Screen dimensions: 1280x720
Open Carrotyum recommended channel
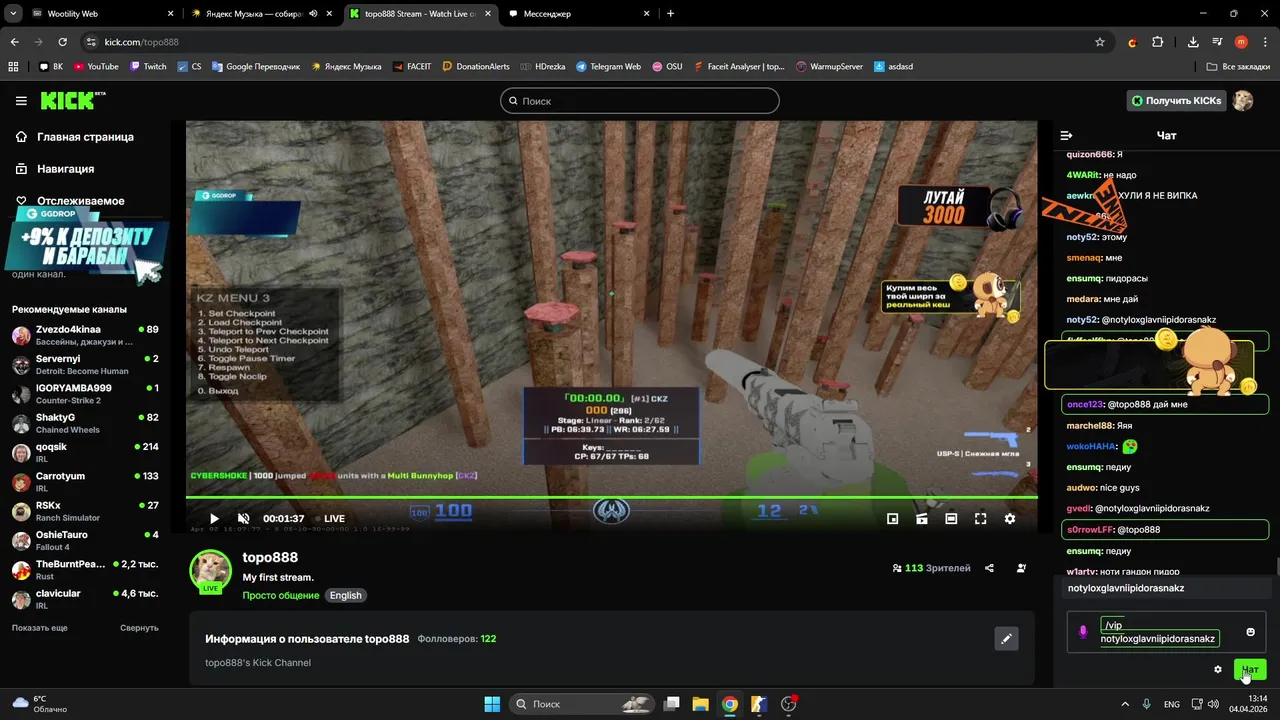[85, 482]
